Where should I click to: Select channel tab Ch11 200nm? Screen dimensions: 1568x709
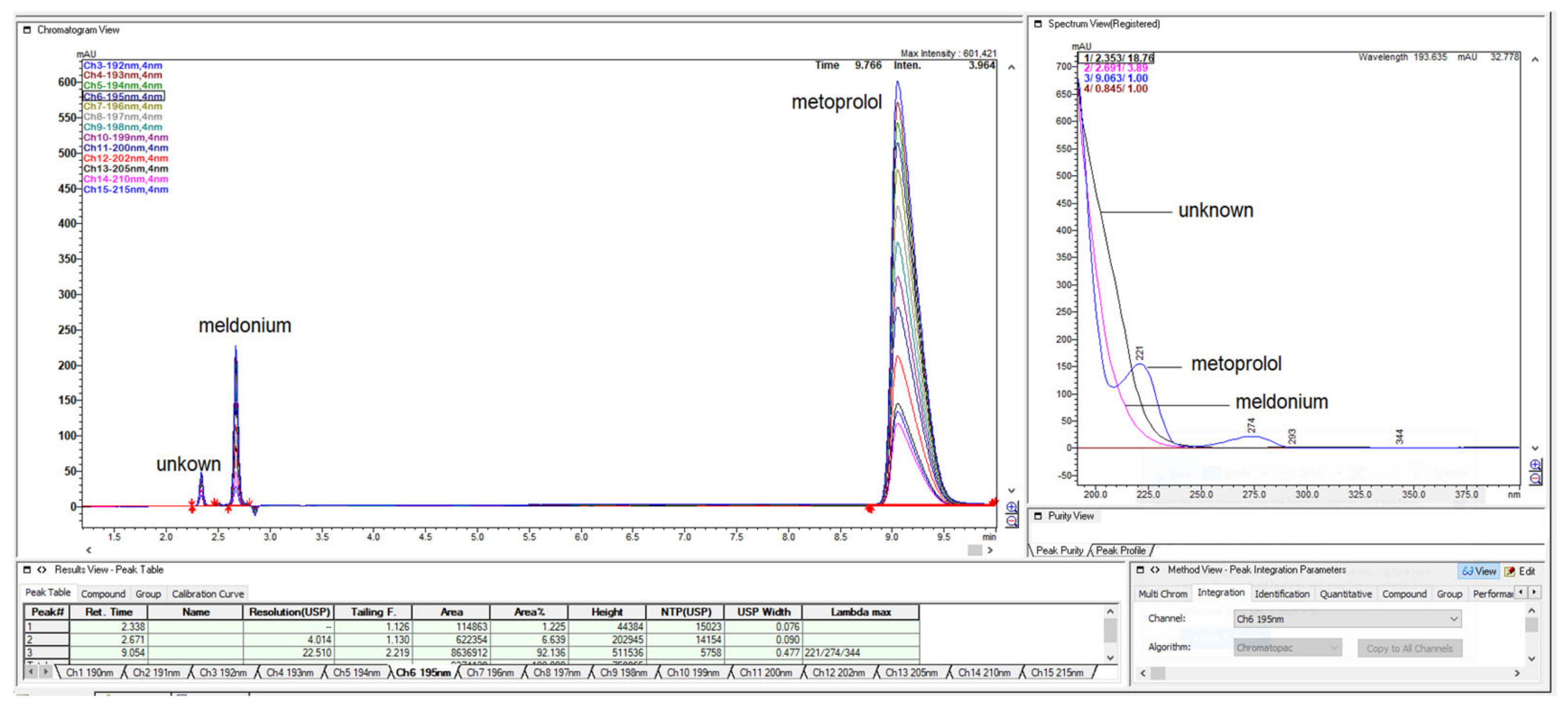(x=766, y=672)
